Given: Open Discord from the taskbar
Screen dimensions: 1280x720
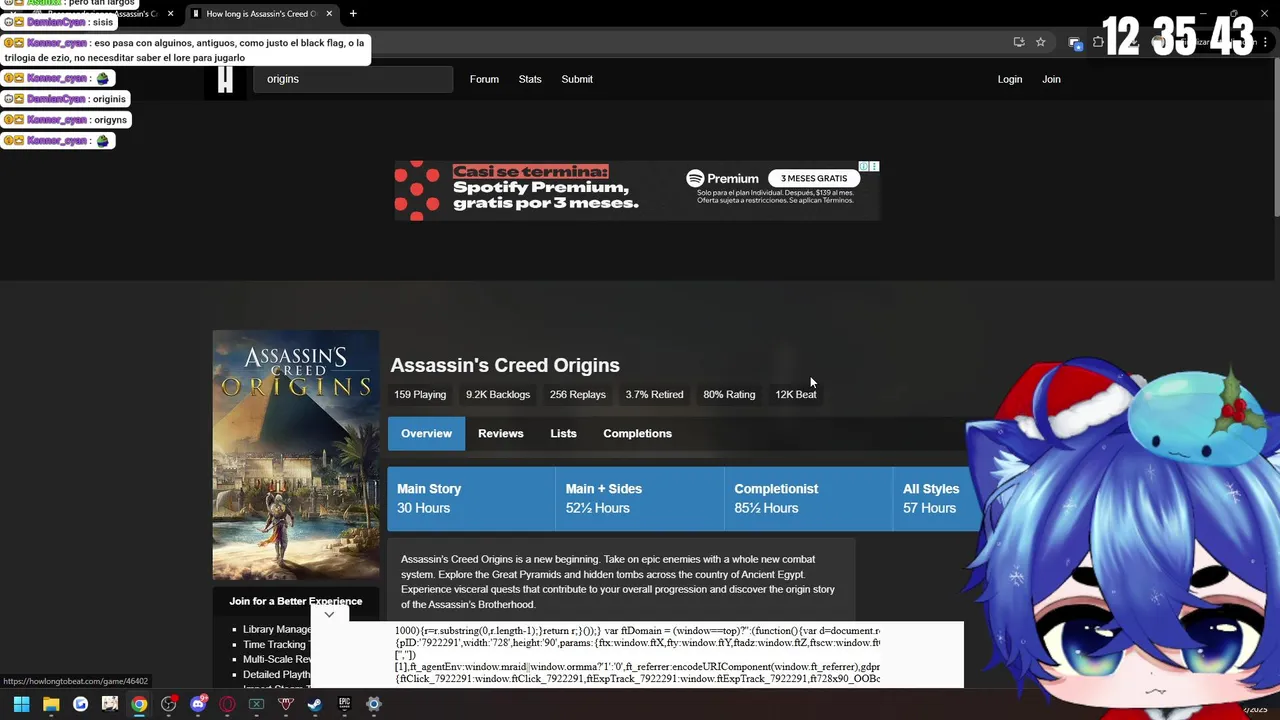Looking at the screenshot, I should click(x=198, y=704).
